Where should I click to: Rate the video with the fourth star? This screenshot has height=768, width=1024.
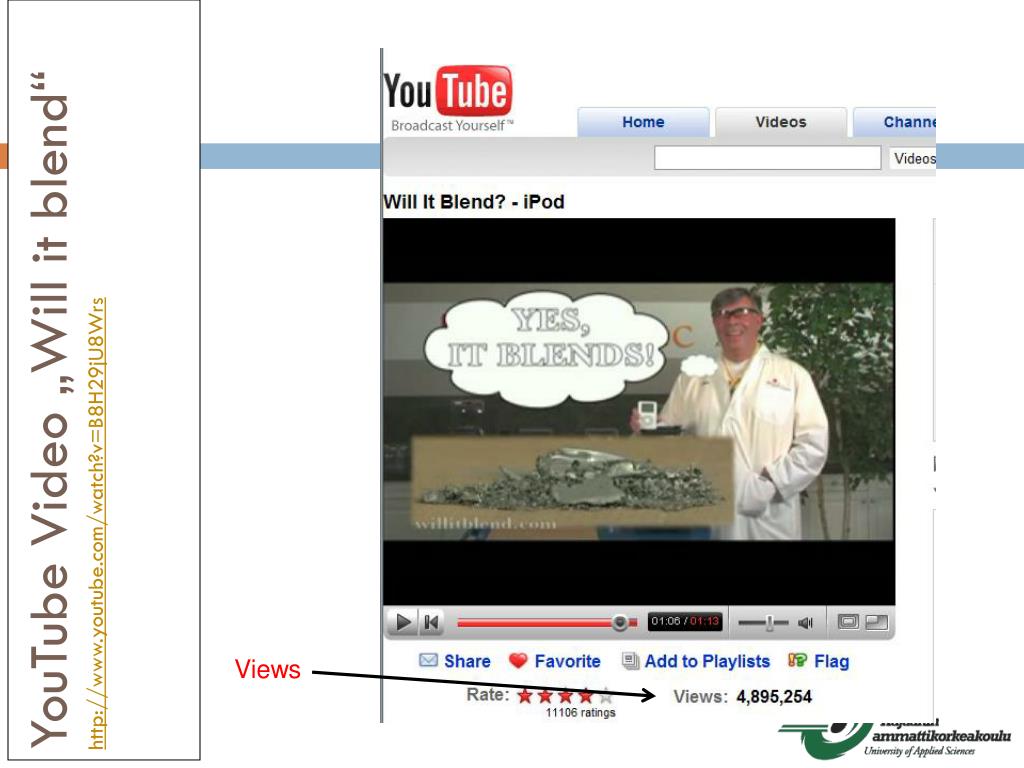(x=586, y=696)
